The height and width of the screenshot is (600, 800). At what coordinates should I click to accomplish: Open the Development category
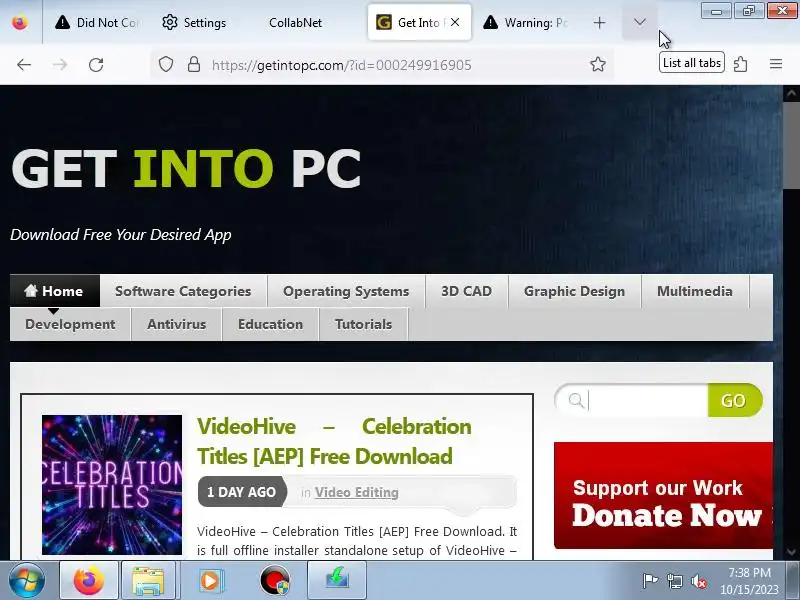point(70,324)
